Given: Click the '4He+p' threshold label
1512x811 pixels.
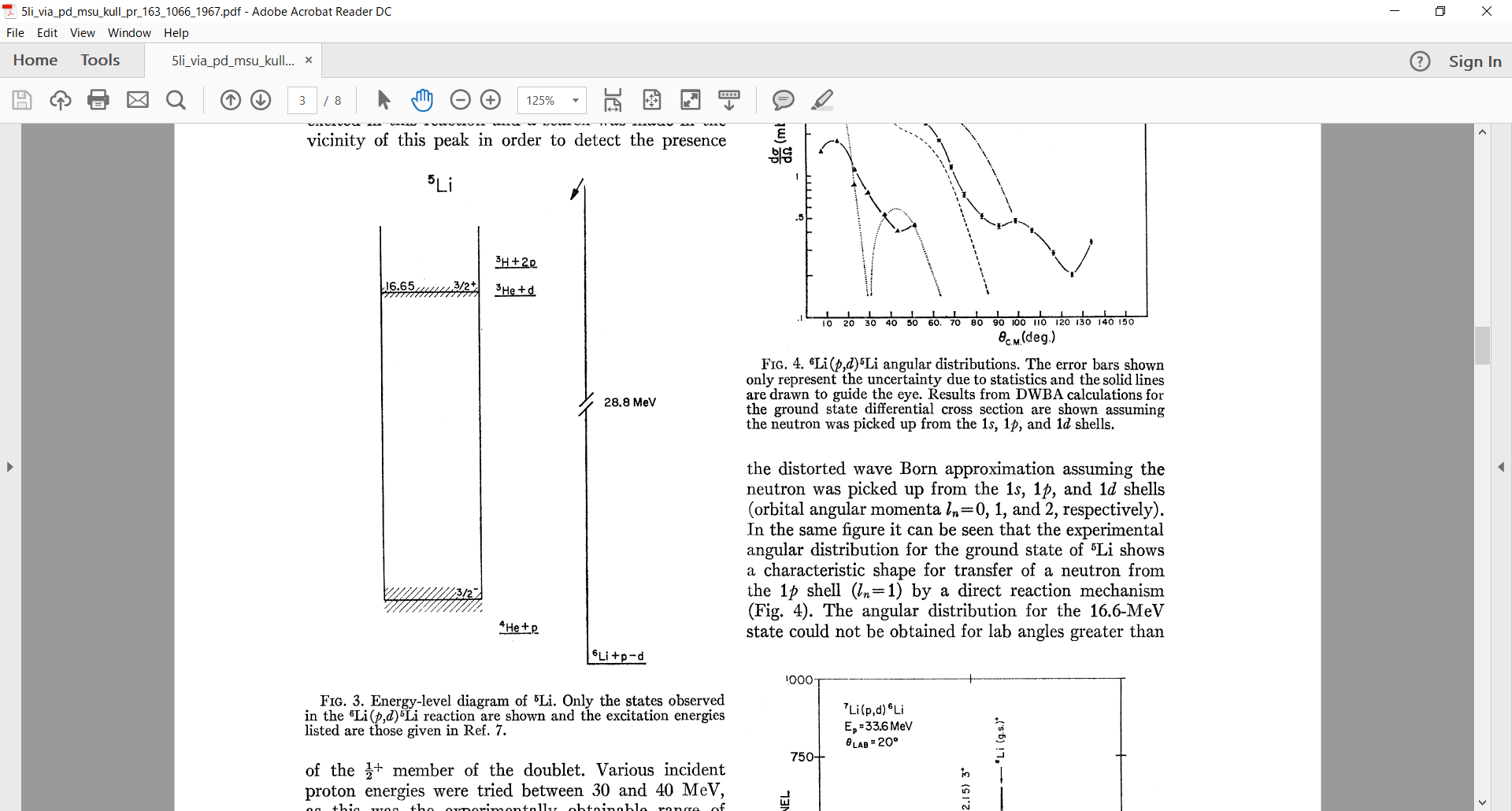Looking at the screenshot, I should click(x=518, y=628).
